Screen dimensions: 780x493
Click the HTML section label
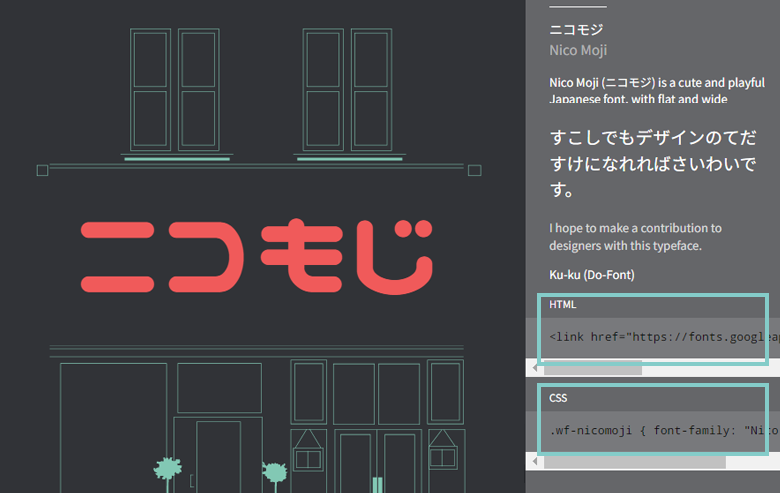563,304
